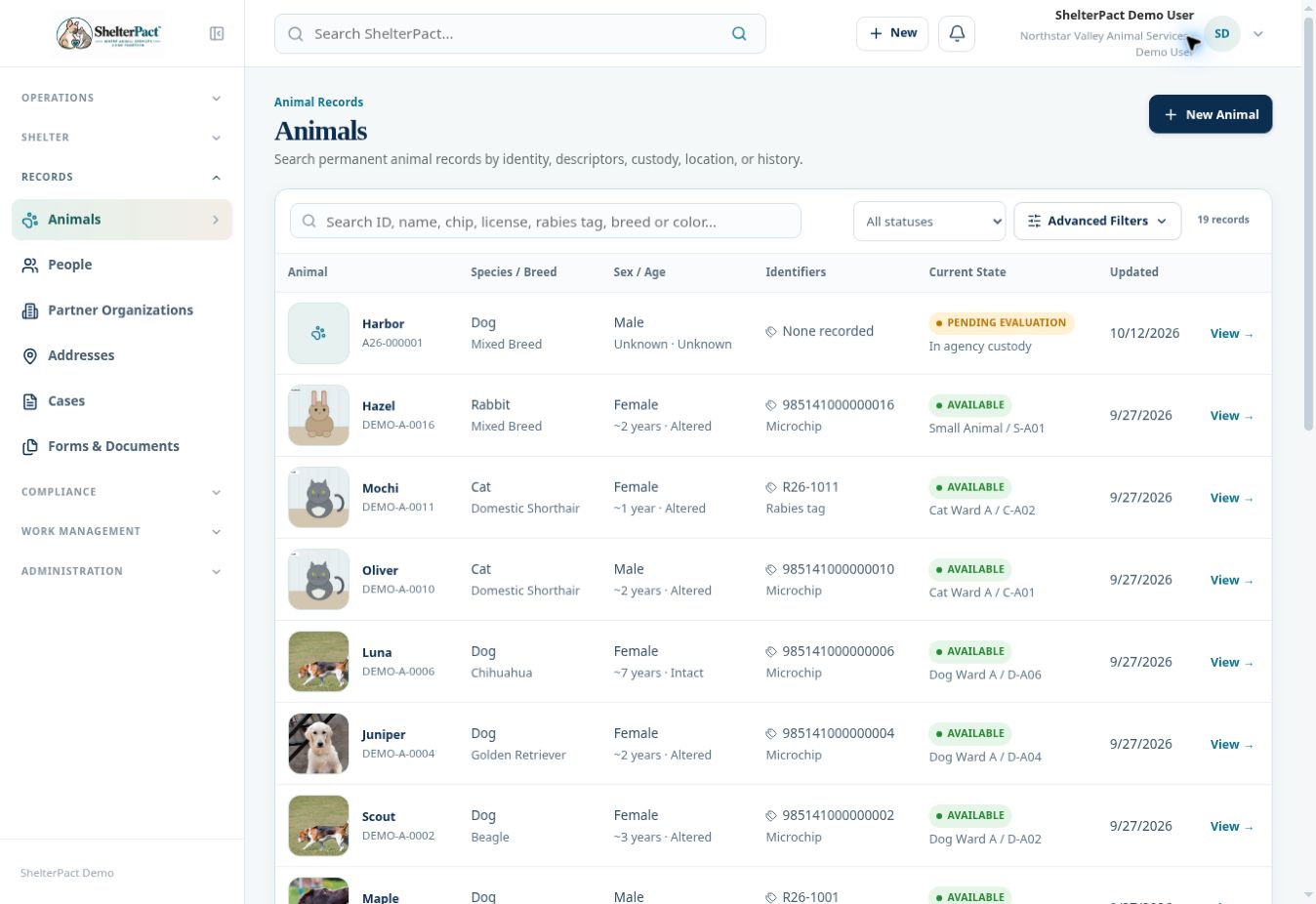The image size is (1316, 904).
Task: Open the View link for Luna
Action: tap(1231, 662)
